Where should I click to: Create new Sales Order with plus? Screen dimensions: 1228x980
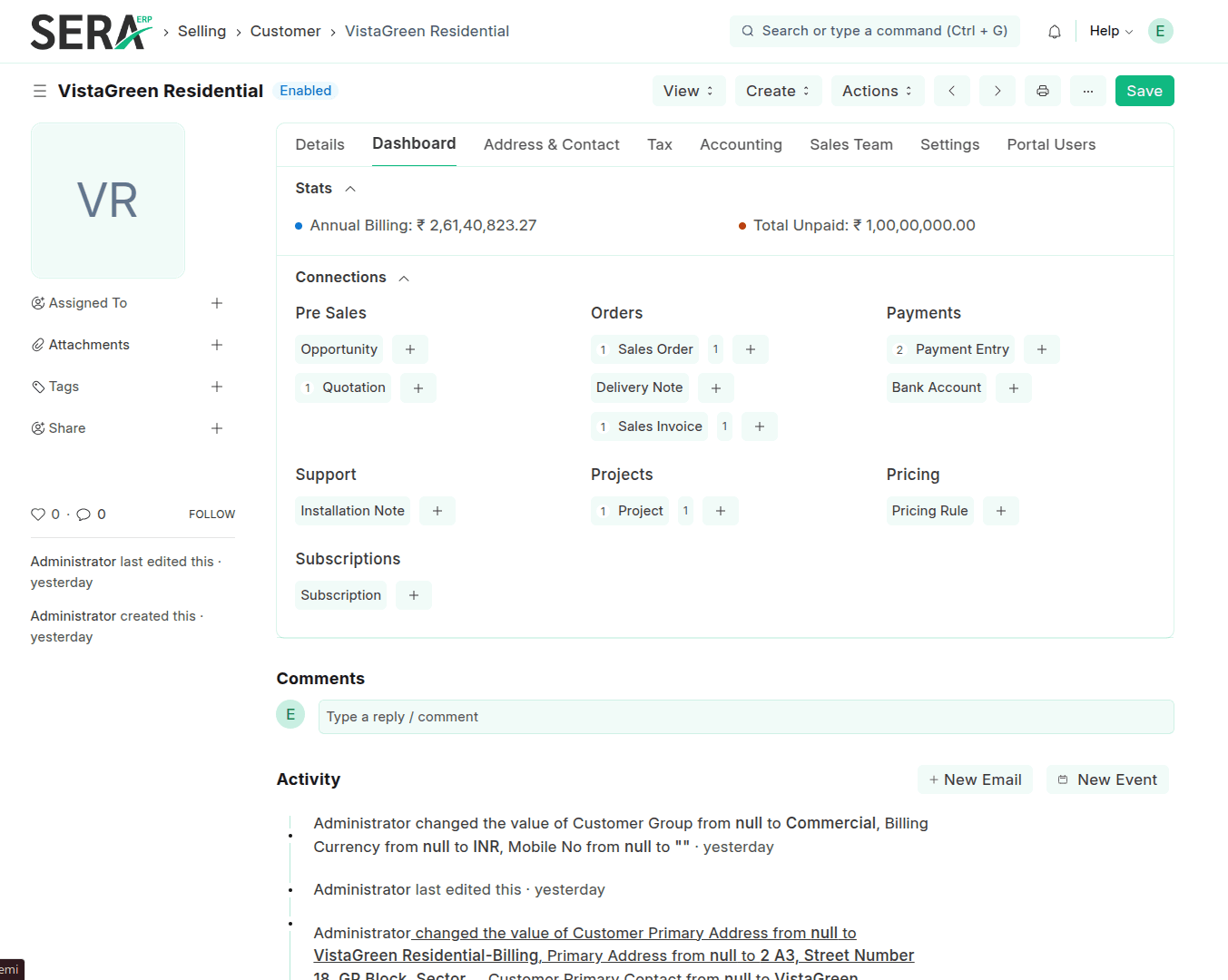(751, 349)
